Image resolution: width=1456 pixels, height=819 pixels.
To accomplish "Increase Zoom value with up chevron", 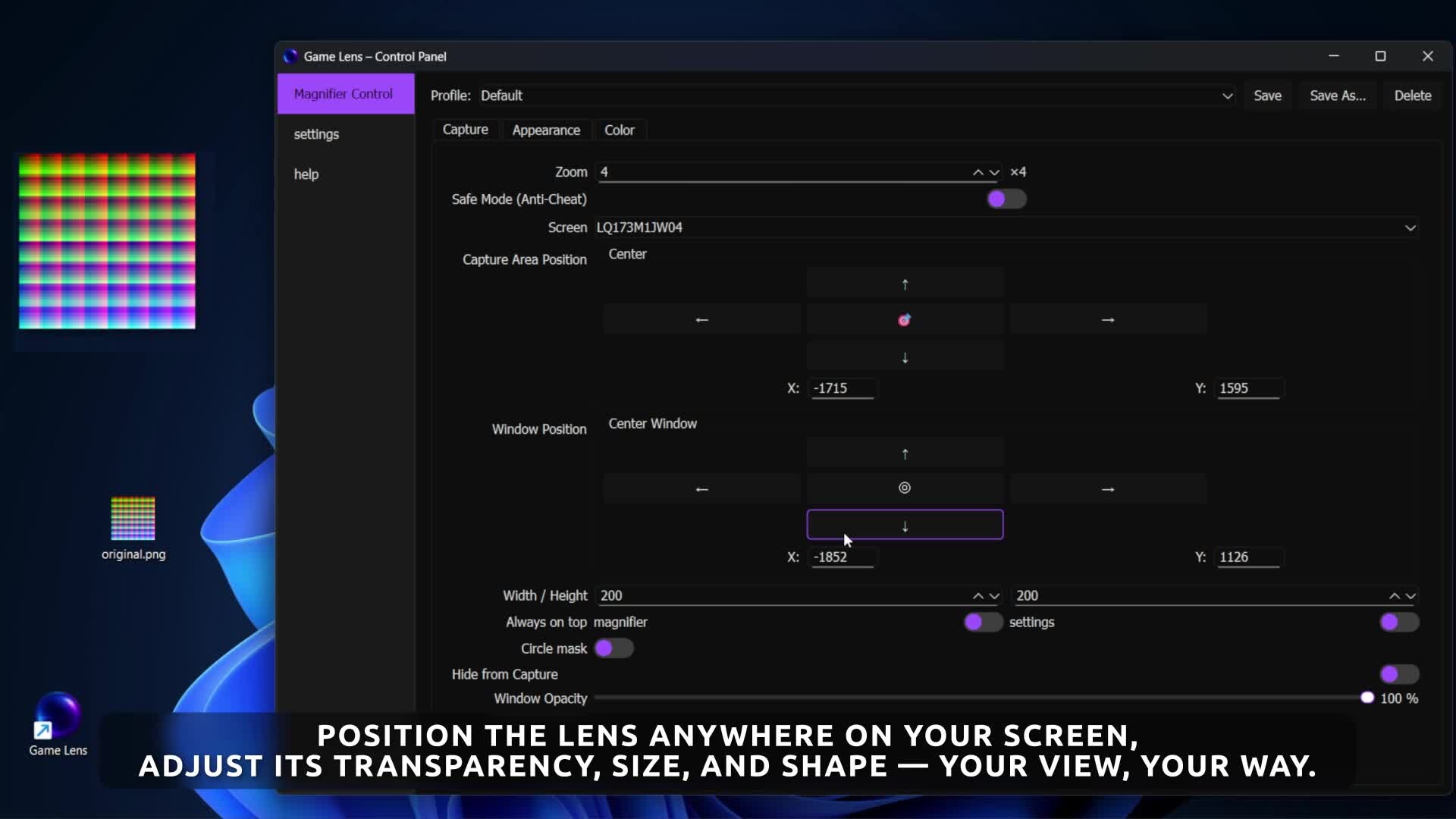I will pyautogui.click(x=978, y=172).
